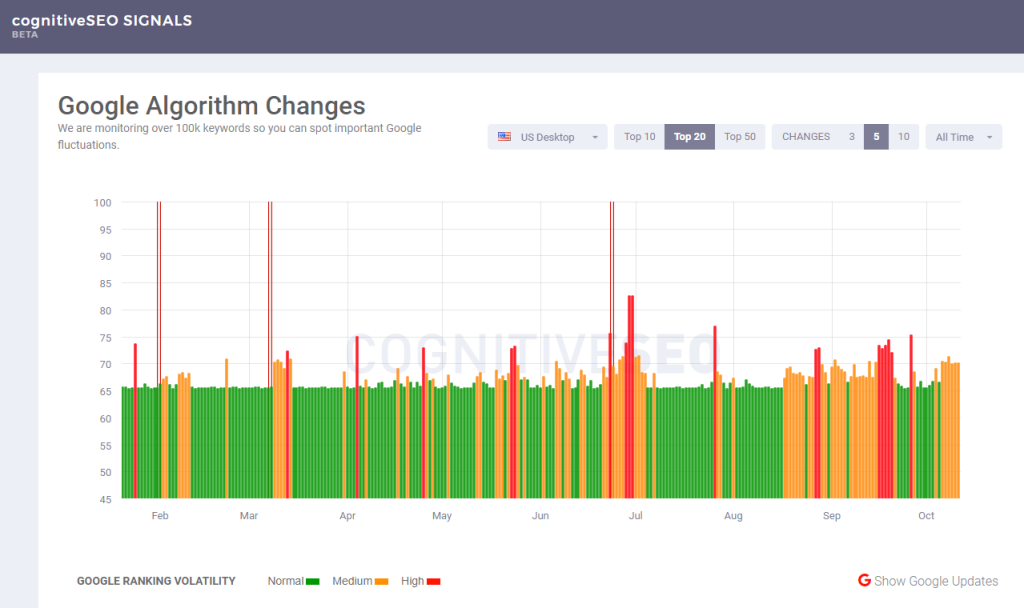Set changes threshold to 5
1024x608 pixels.
876,137
